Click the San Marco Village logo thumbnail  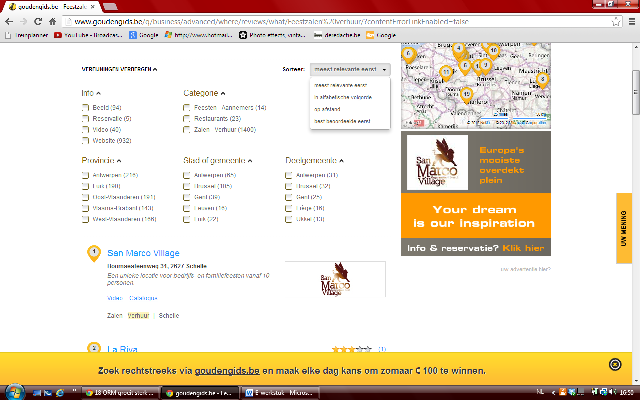pos(324,281)
